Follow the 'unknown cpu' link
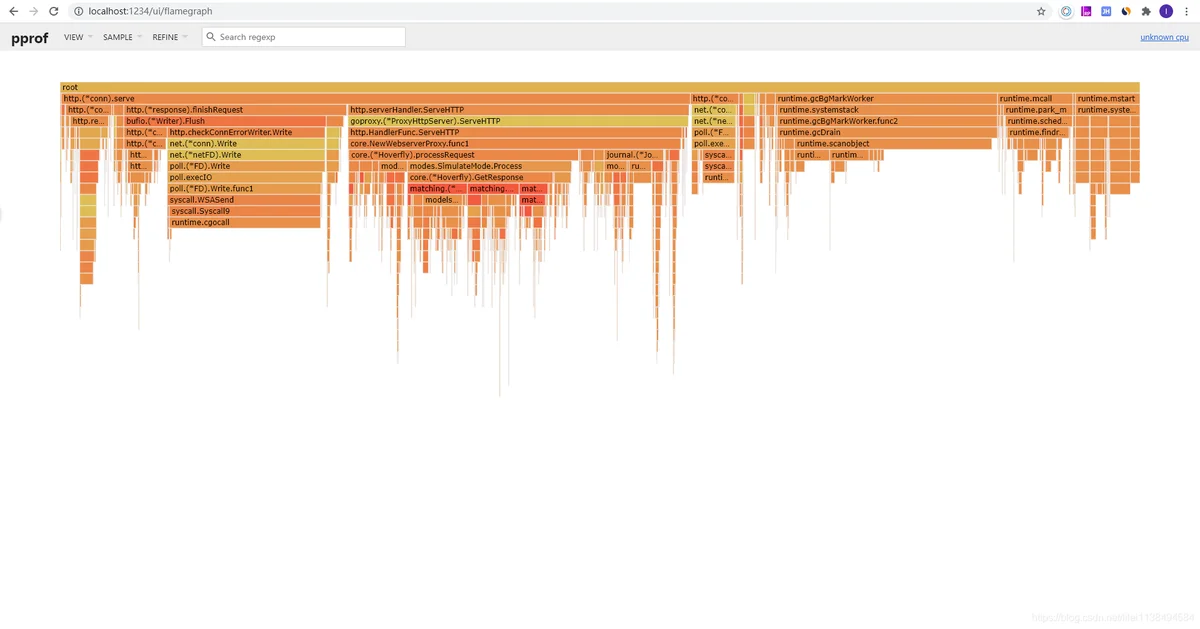The width and height of the screenshot is (1200, 629). 1164,37
